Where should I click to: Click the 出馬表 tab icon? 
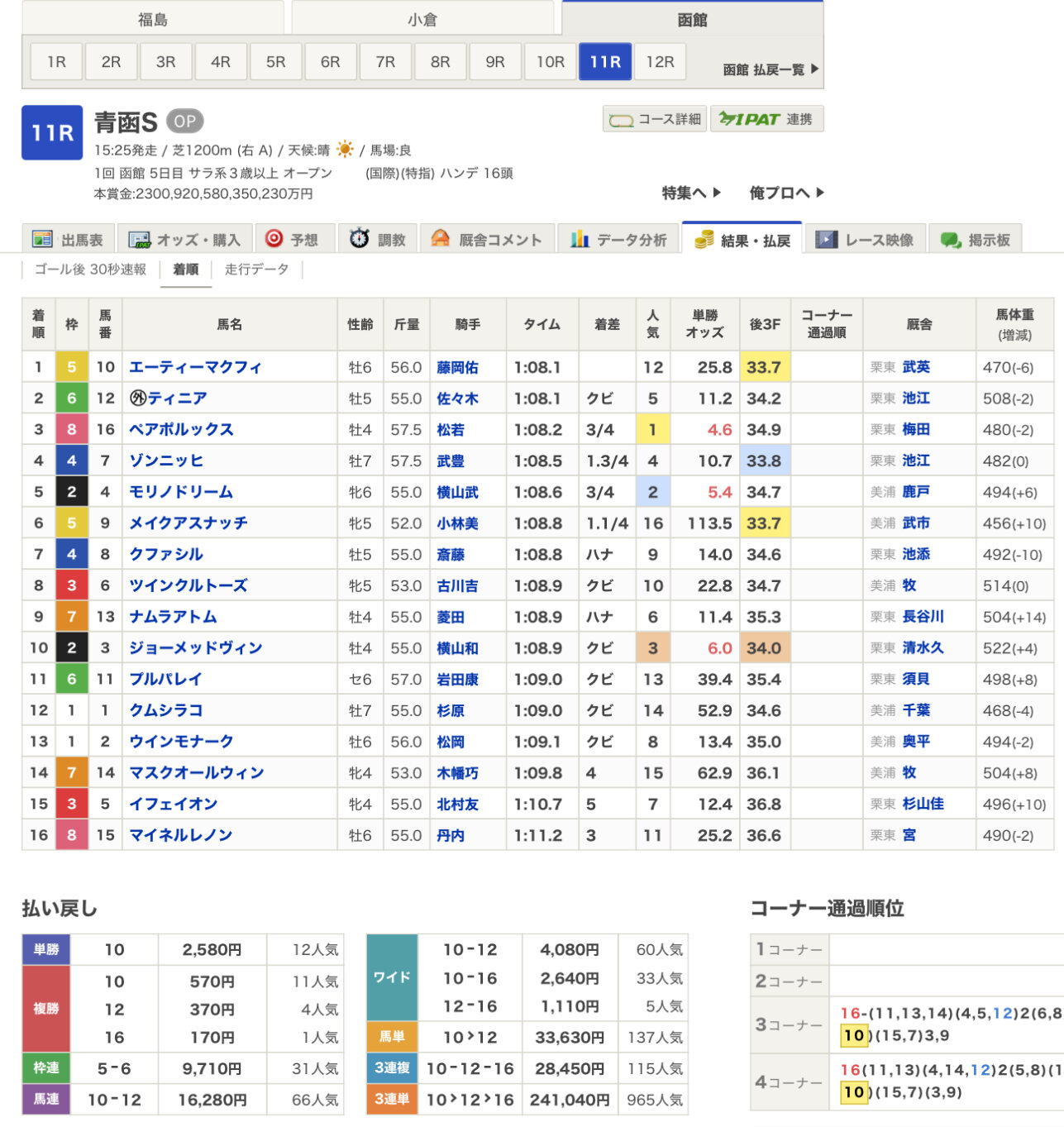coord(42,240)
